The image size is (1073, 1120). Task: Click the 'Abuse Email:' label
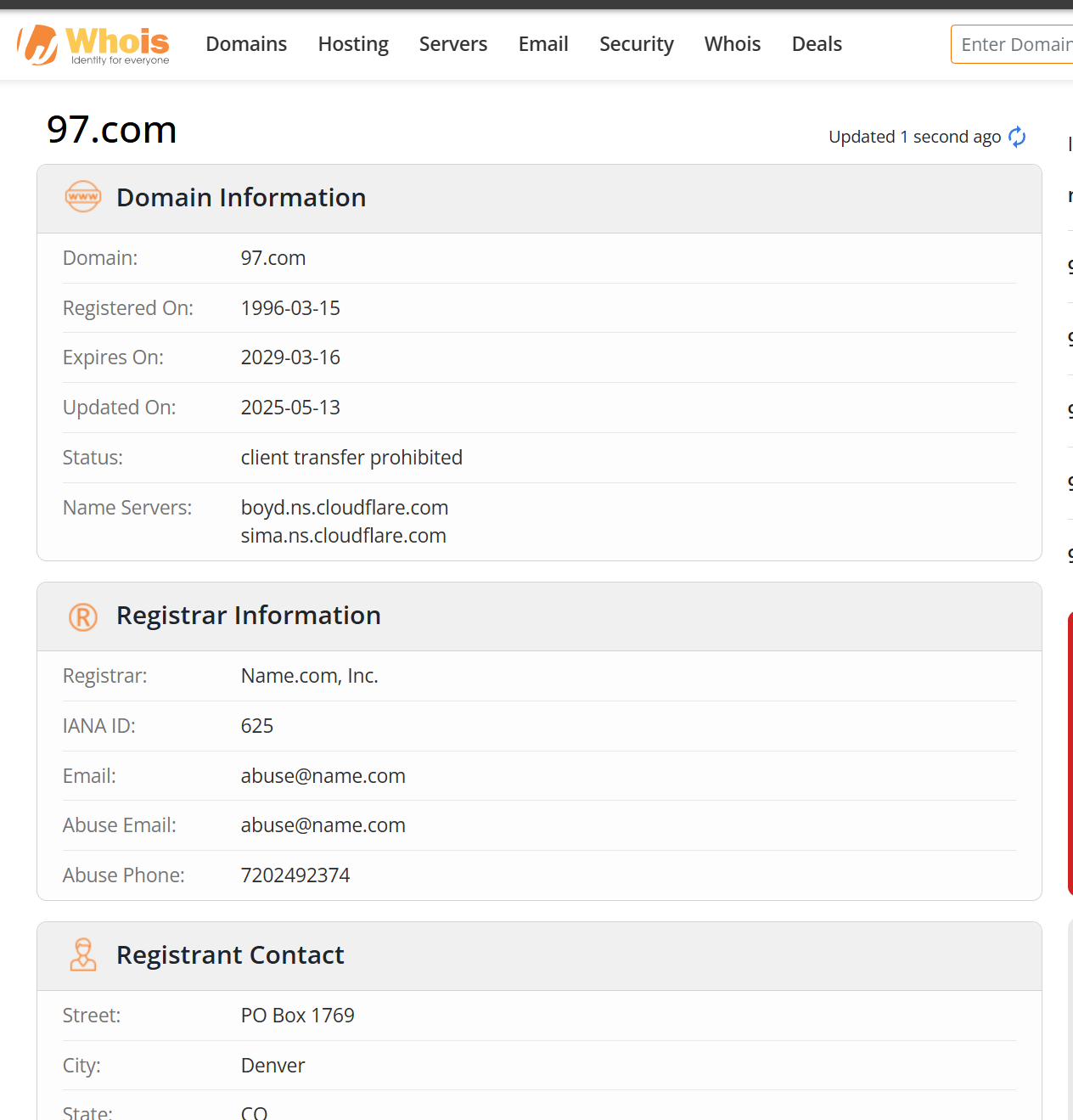pyautogui.click(x=120, y=825)
